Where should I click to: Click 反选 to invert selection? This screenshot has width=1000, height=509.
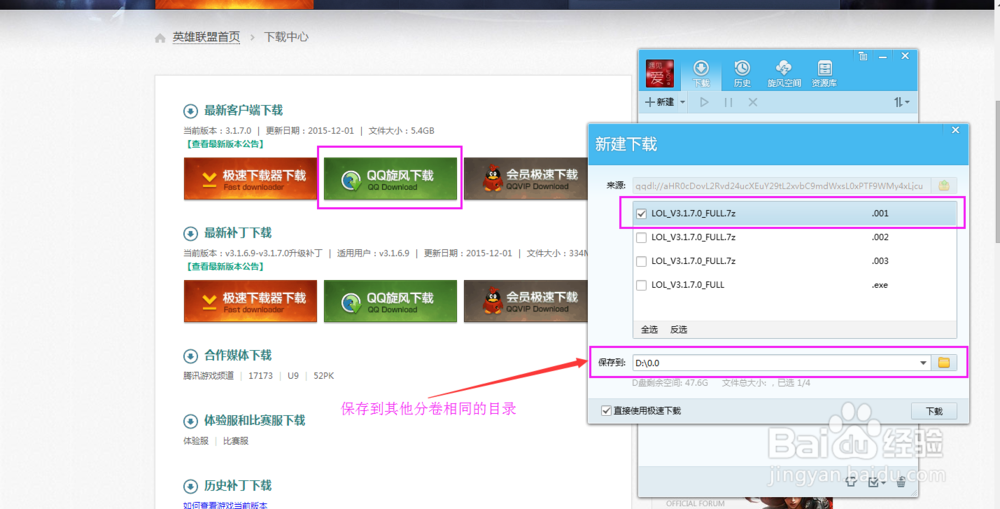tap(679, 330)
